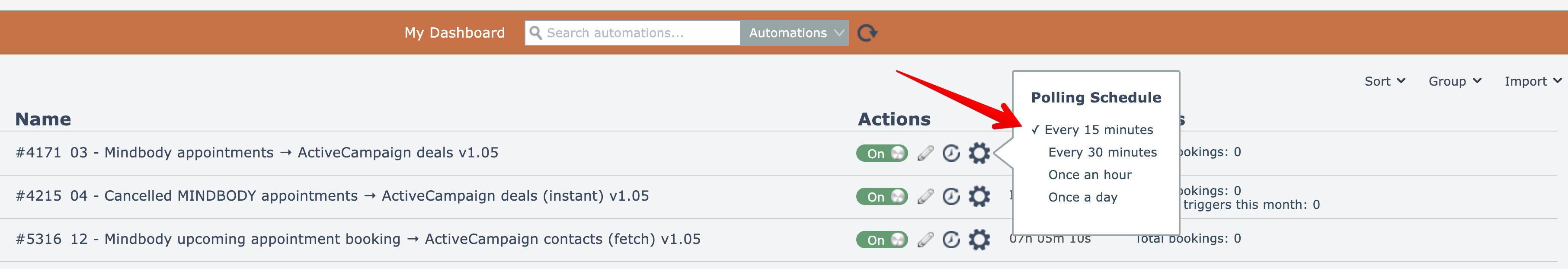Open the Sort dropdown
The width and height of the screenshot is (1568, 269).
[1384, 82]
